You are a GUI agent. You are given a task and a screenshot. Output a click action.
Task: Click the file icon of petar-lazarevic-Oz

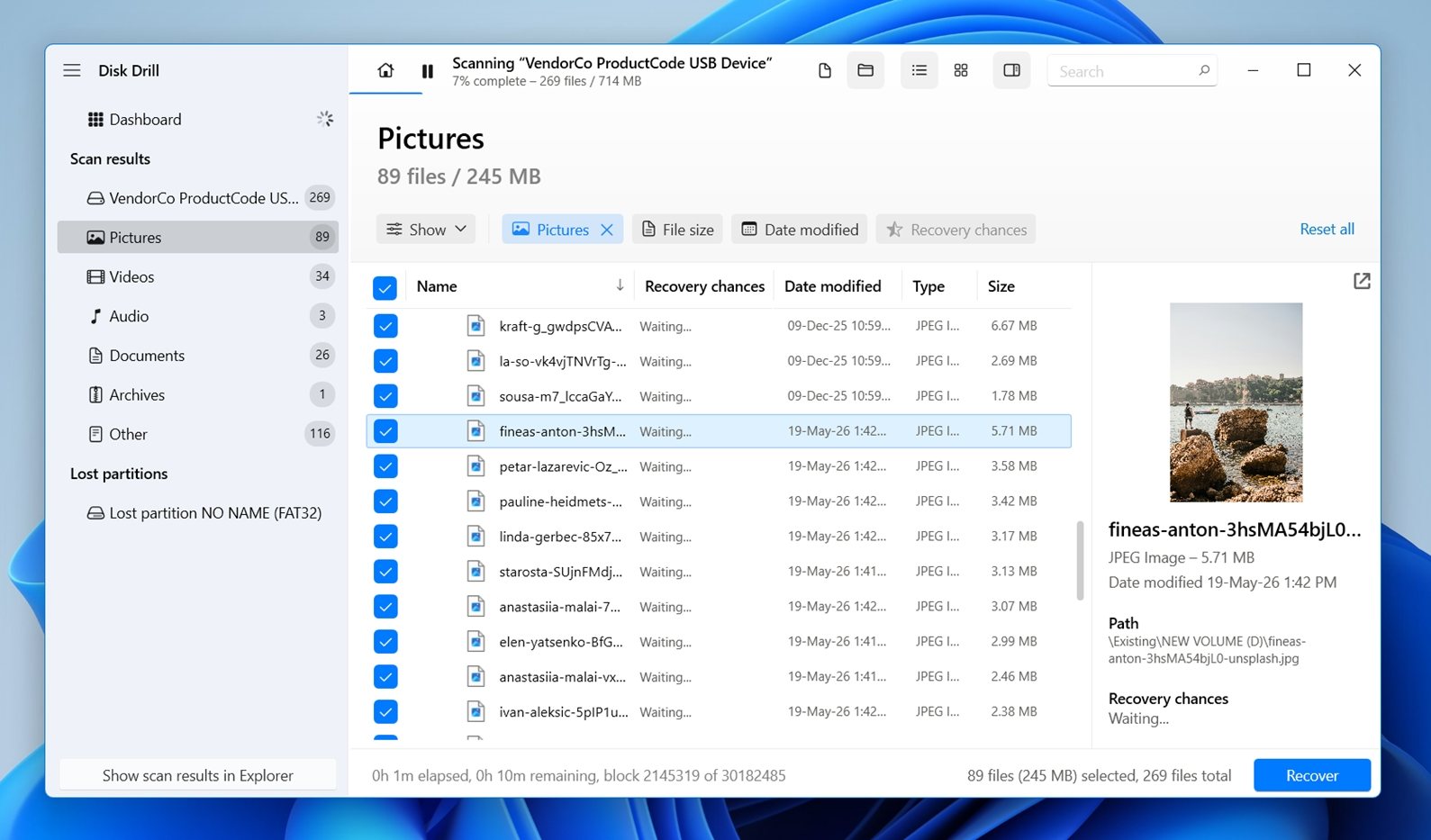pos(475,466)
